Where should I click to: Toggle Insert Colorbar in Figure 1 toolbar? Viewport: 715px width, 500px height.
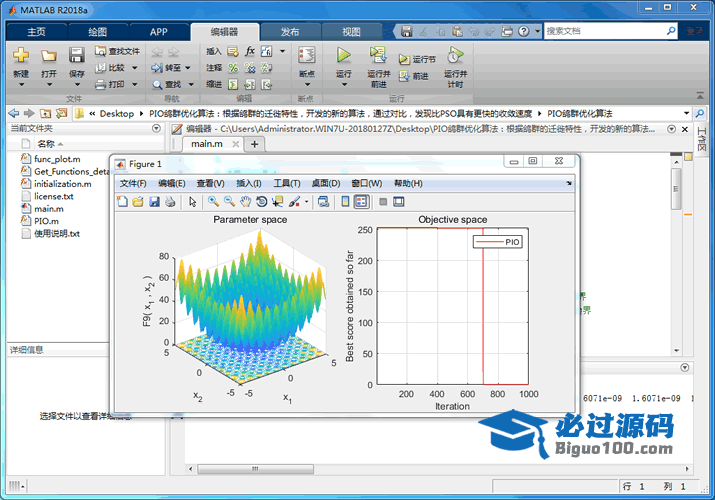click(x=345, y=201)
